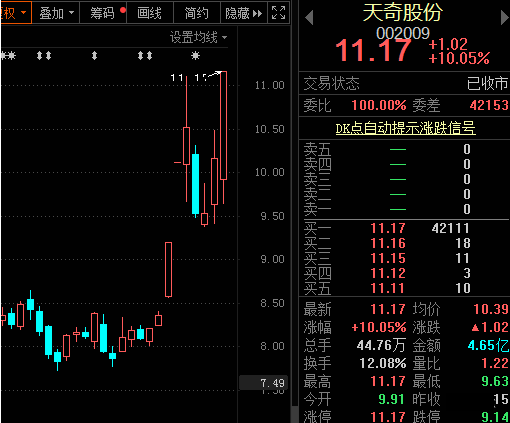Image resolution: width=510 pixels, height=423 pixels.
Task: Click the 委比 100.00% value
Action: (379, 105)
